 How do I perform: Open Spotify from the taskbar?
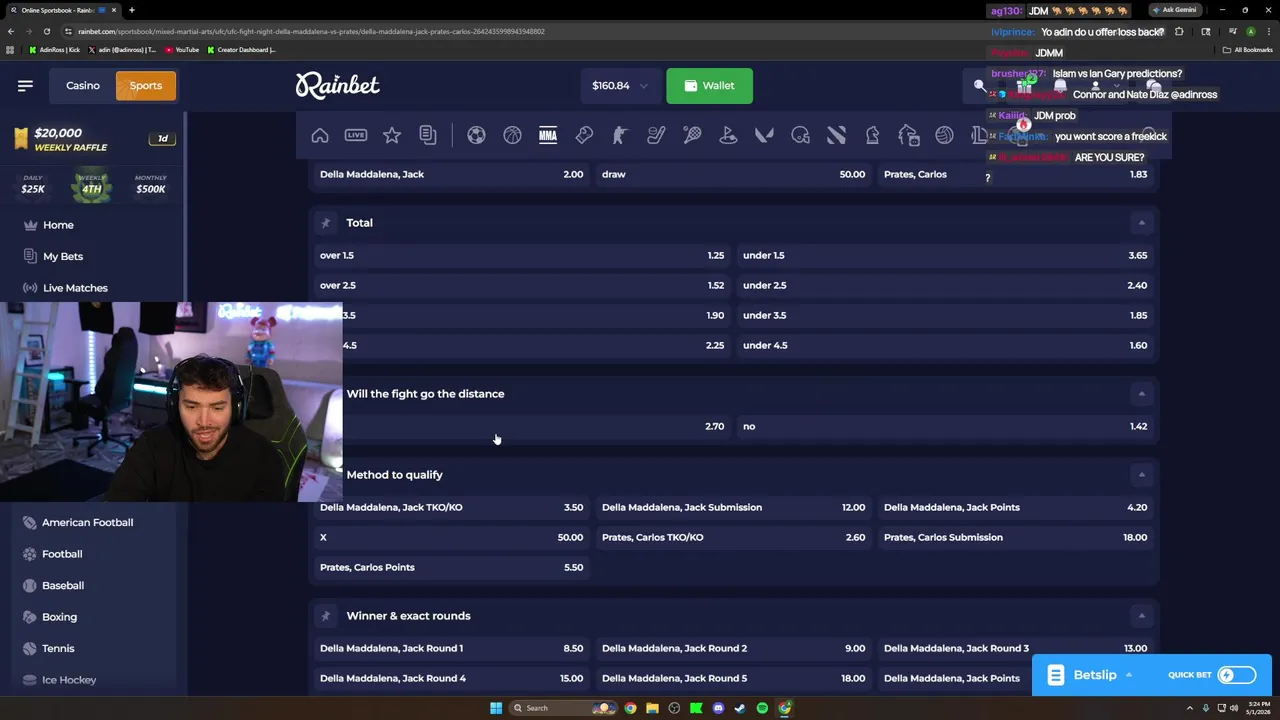click(762, 708)
